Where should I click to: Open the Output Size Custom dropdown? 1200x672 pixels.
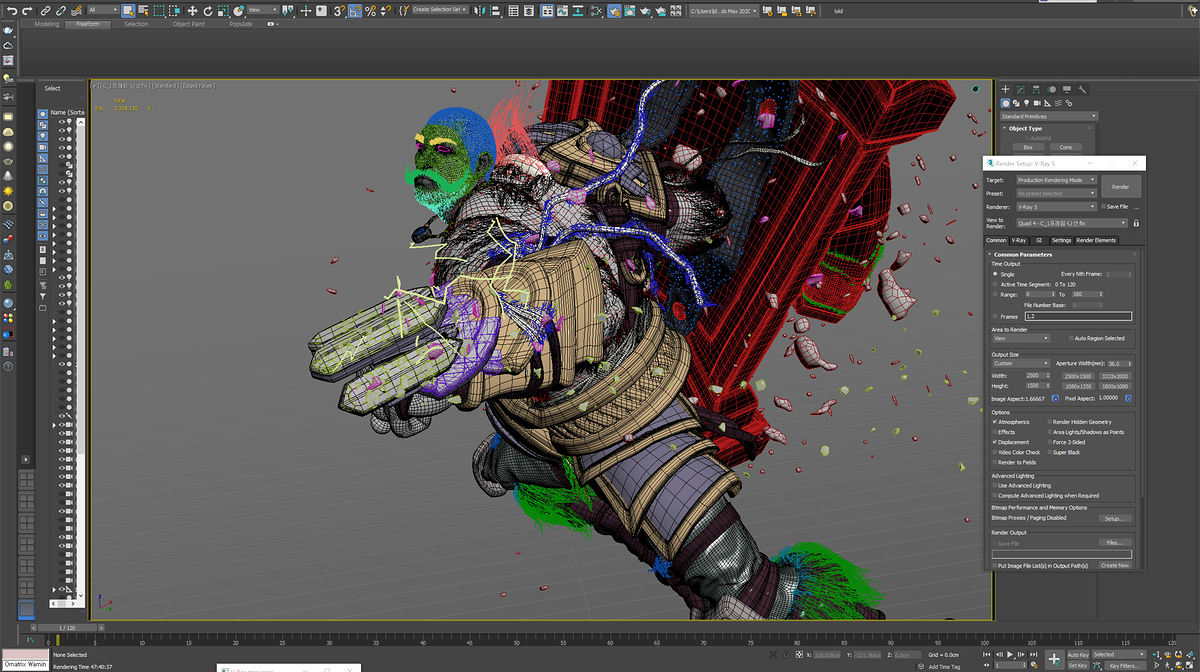pos(1020,363)
